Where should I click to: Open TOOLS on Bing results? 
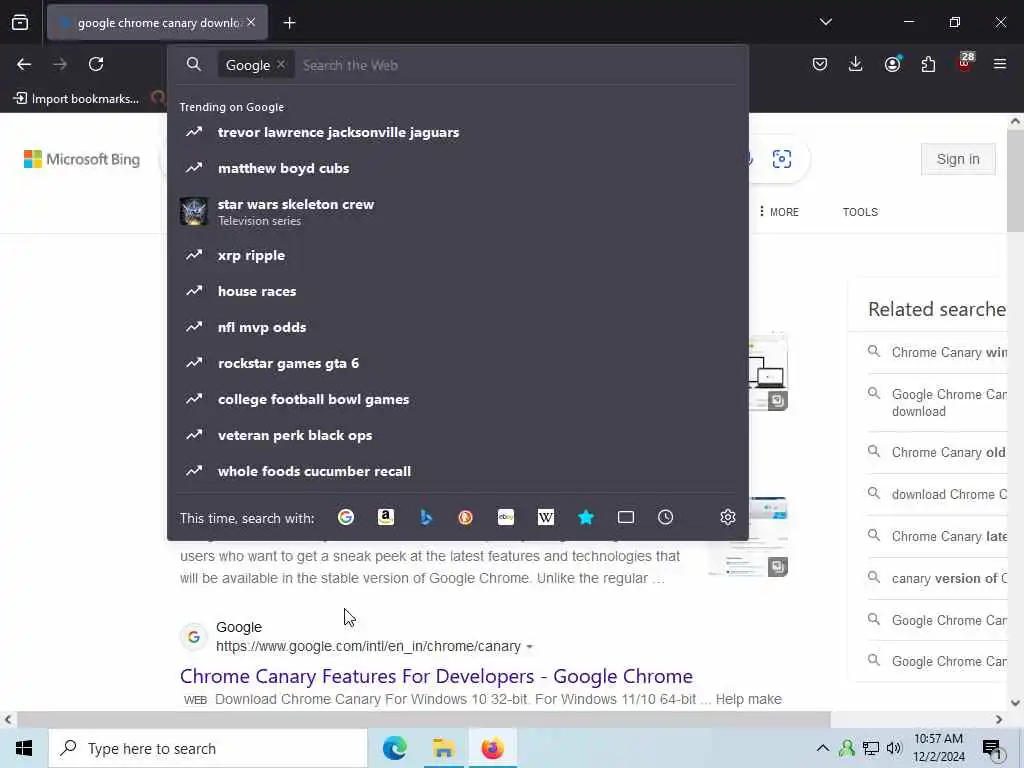click(x=860, y=212)
